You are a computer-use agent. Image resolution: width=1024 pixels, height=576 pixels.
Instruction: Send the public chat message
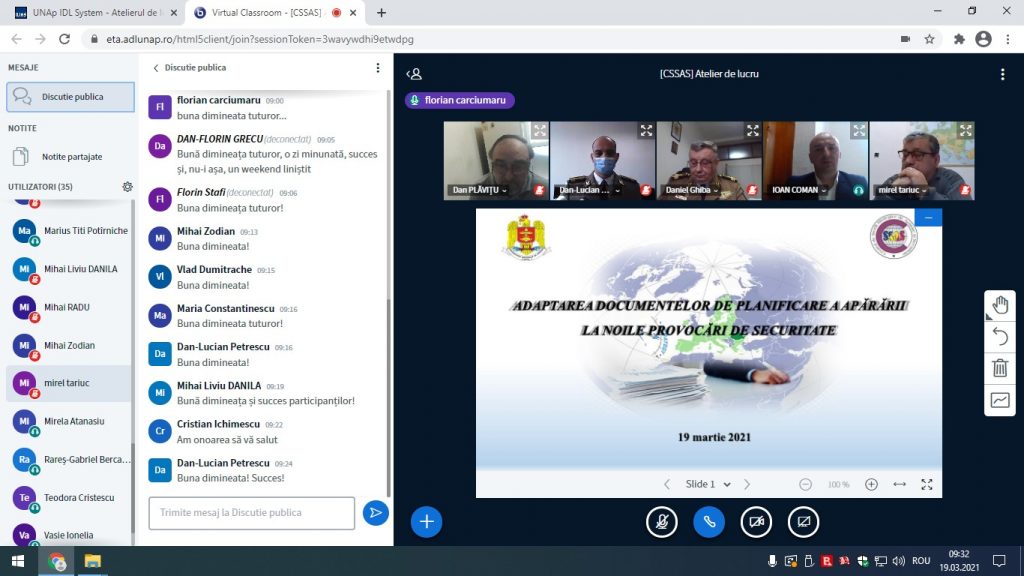click(x=375, y=513)
